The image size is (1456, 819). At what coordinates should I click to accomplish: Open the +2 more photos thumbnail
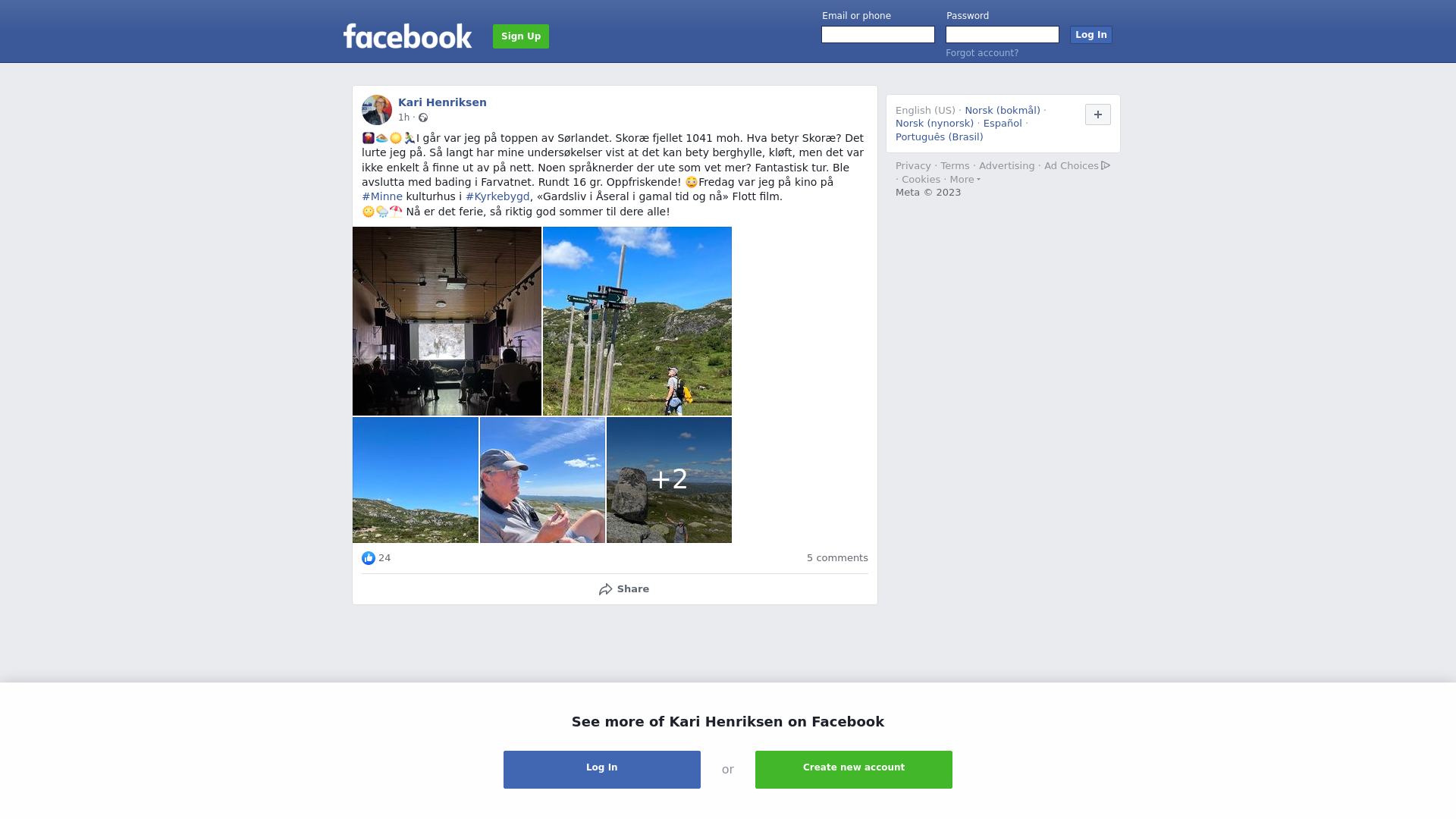669,480
